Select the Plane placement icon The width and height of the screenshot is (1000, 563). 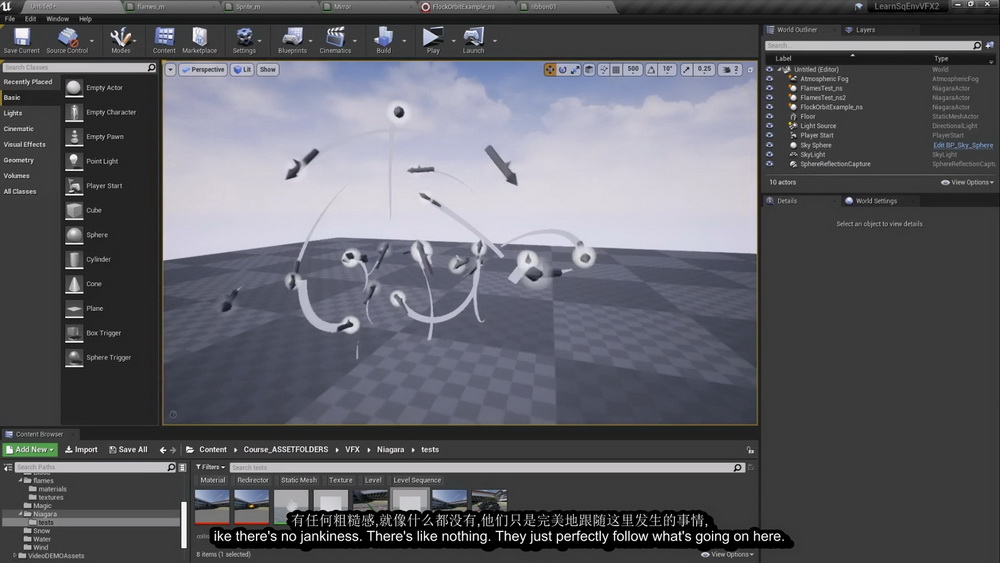[74, 309]
